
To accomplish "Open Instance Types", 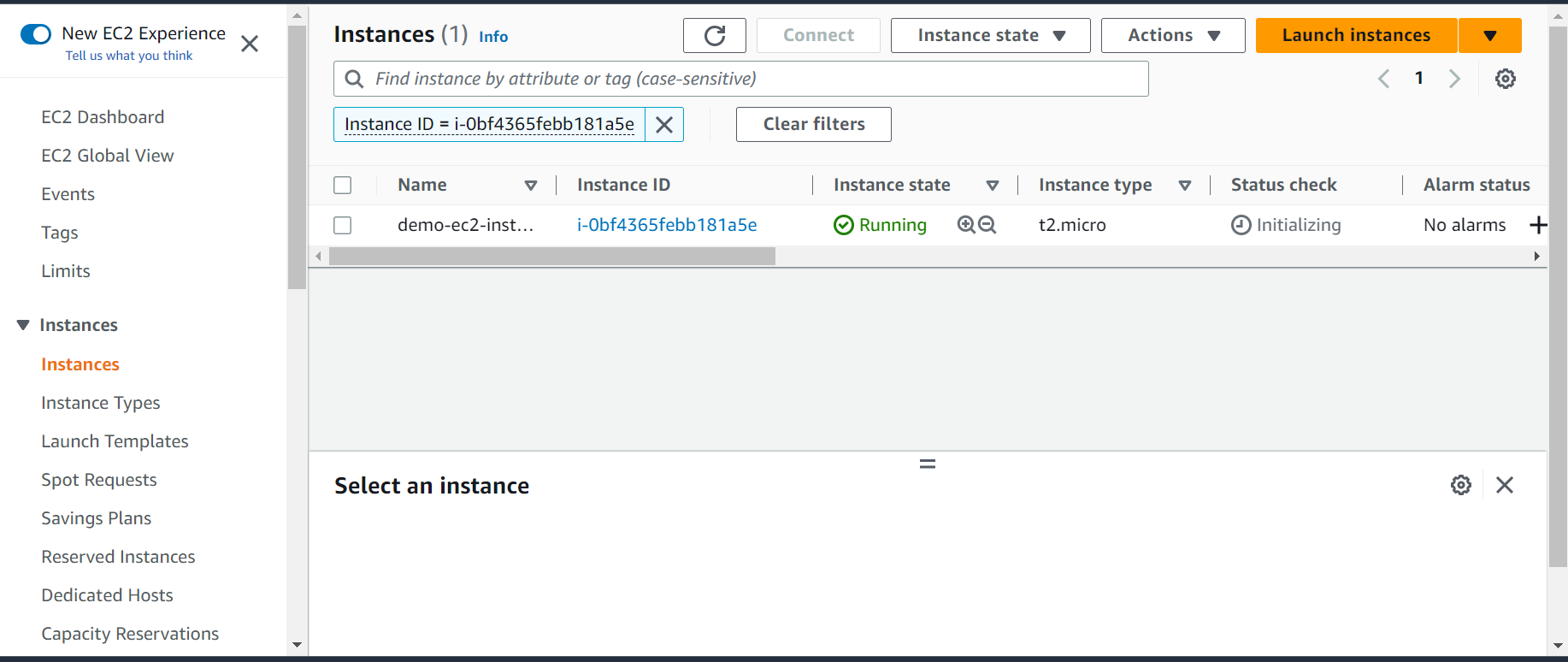I will (x=101, y=403).
